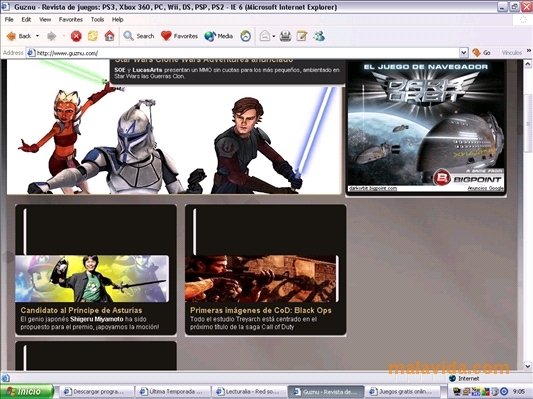Click the Edit page toolbar icon

302,36
